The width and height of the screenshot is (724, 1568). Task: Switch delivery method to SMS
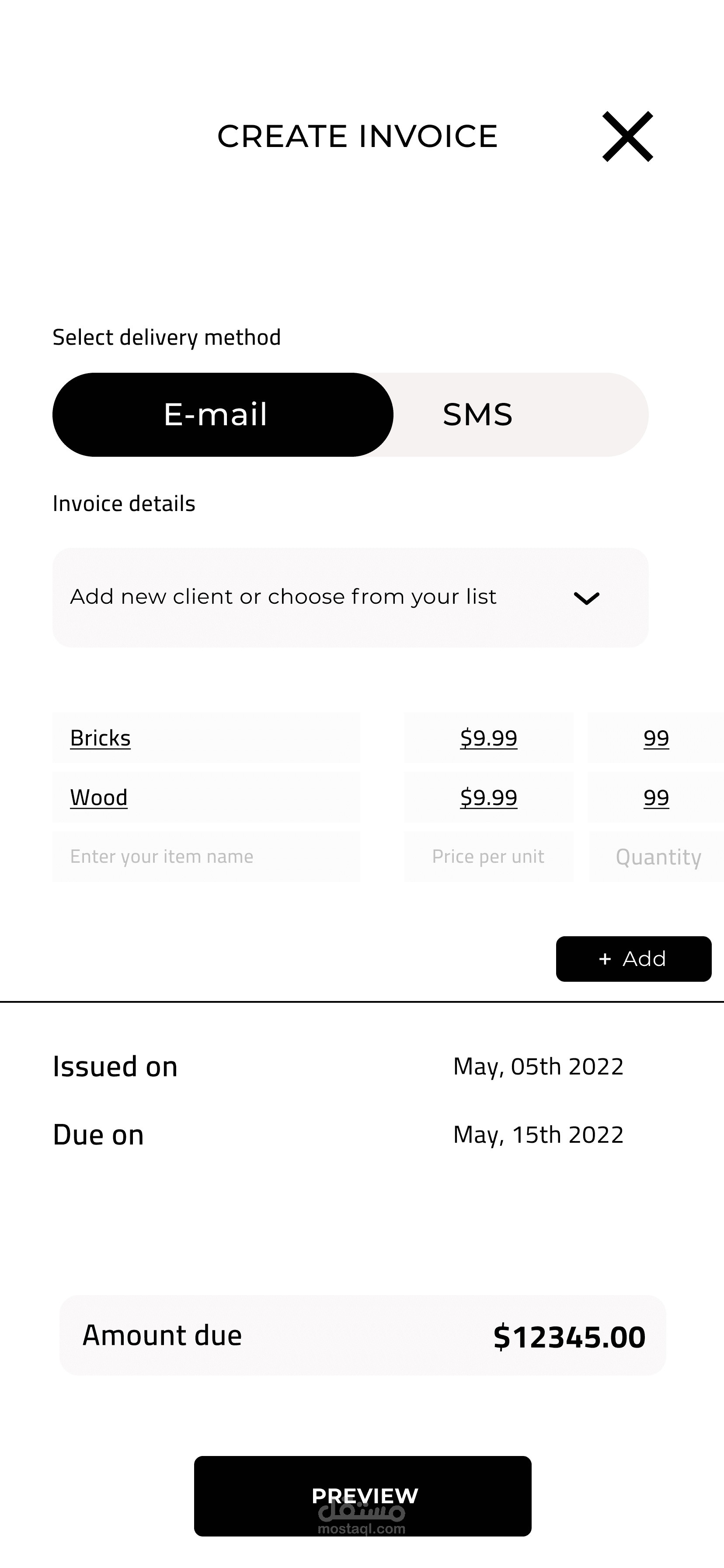point(477,414)
